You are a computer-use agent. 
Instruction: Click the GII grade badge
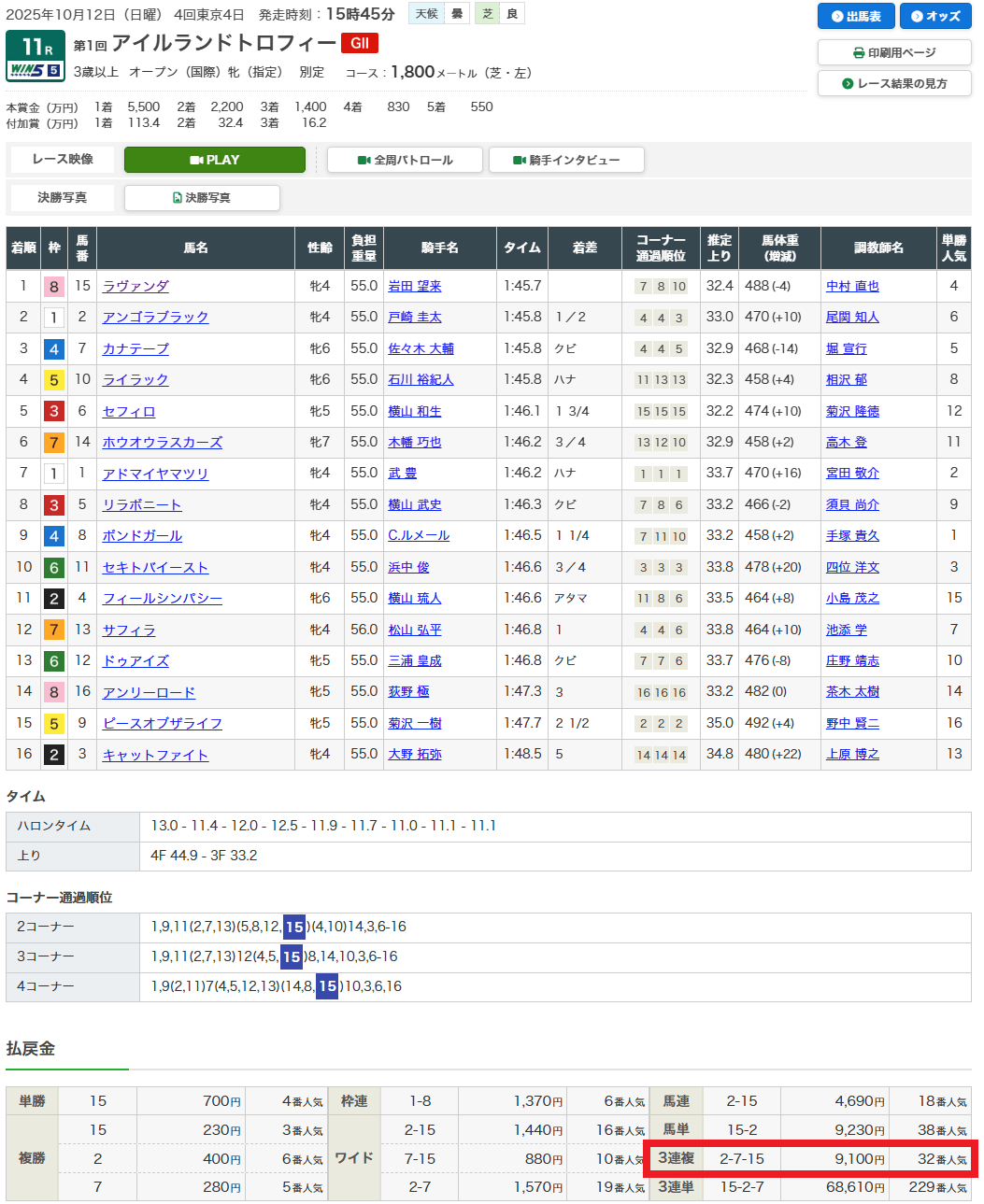coord(359,43)
